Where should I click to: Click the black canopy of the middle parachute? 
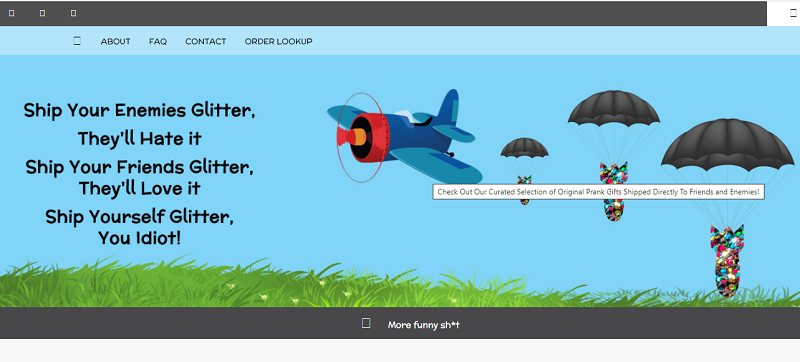click(x=614, y=108)
